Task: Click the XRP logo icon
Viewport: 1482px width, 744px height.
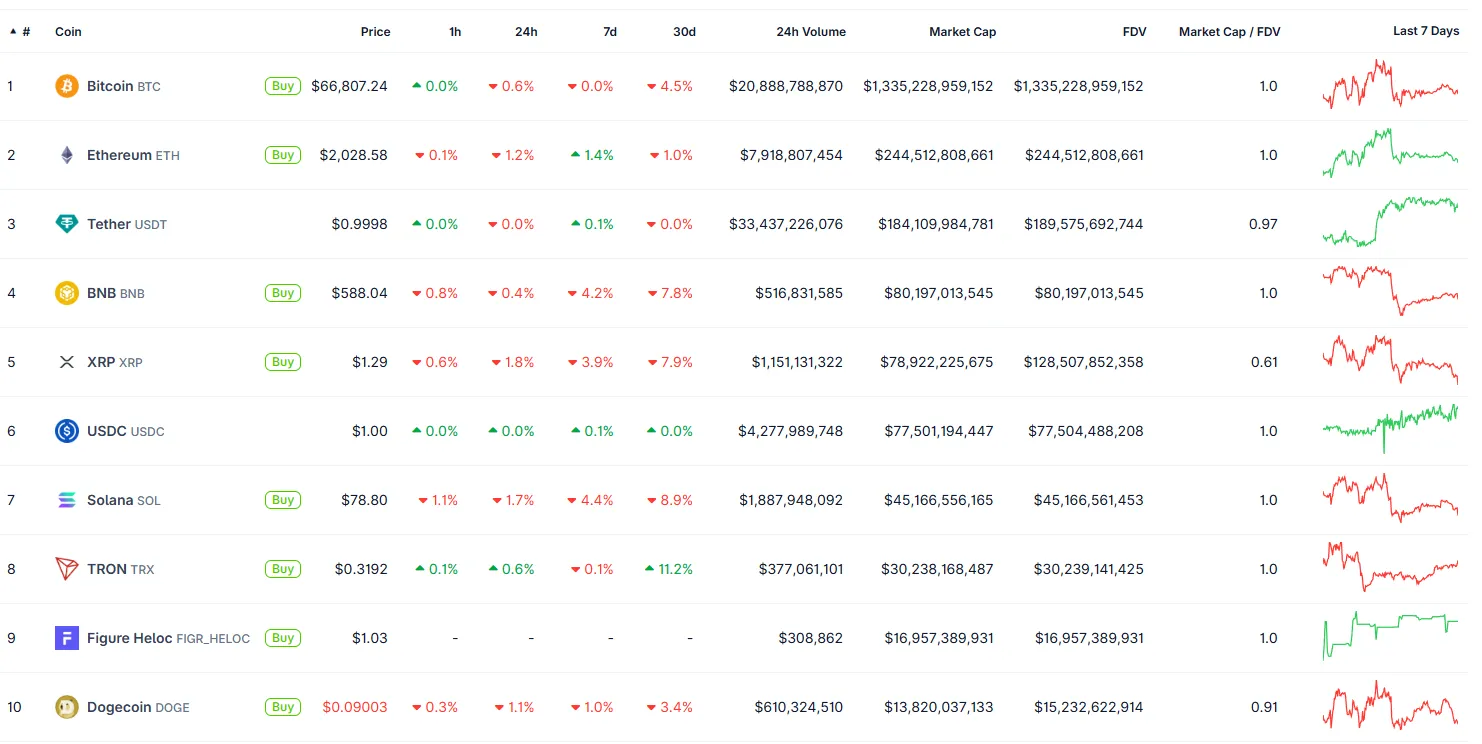Action: click(x=66, y=362)
